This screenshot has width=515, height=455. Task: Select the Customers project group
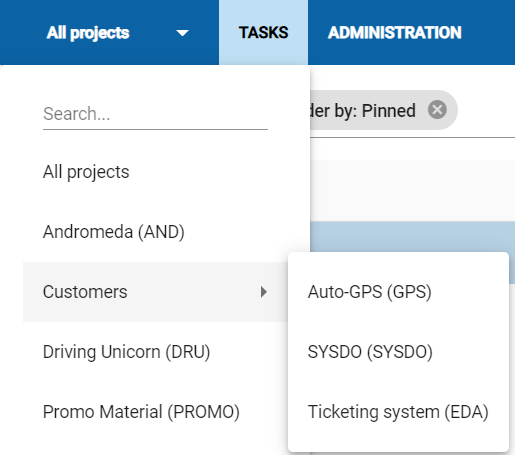tap(155, 292)
